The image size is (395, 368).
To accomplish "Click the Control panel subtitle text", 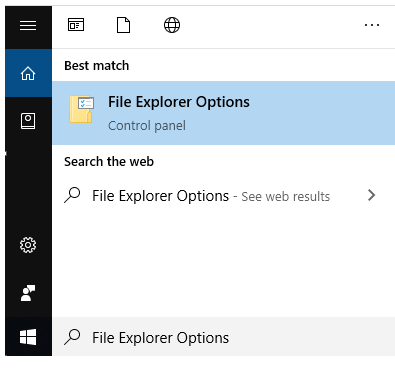I will click(x=147, y=126).
